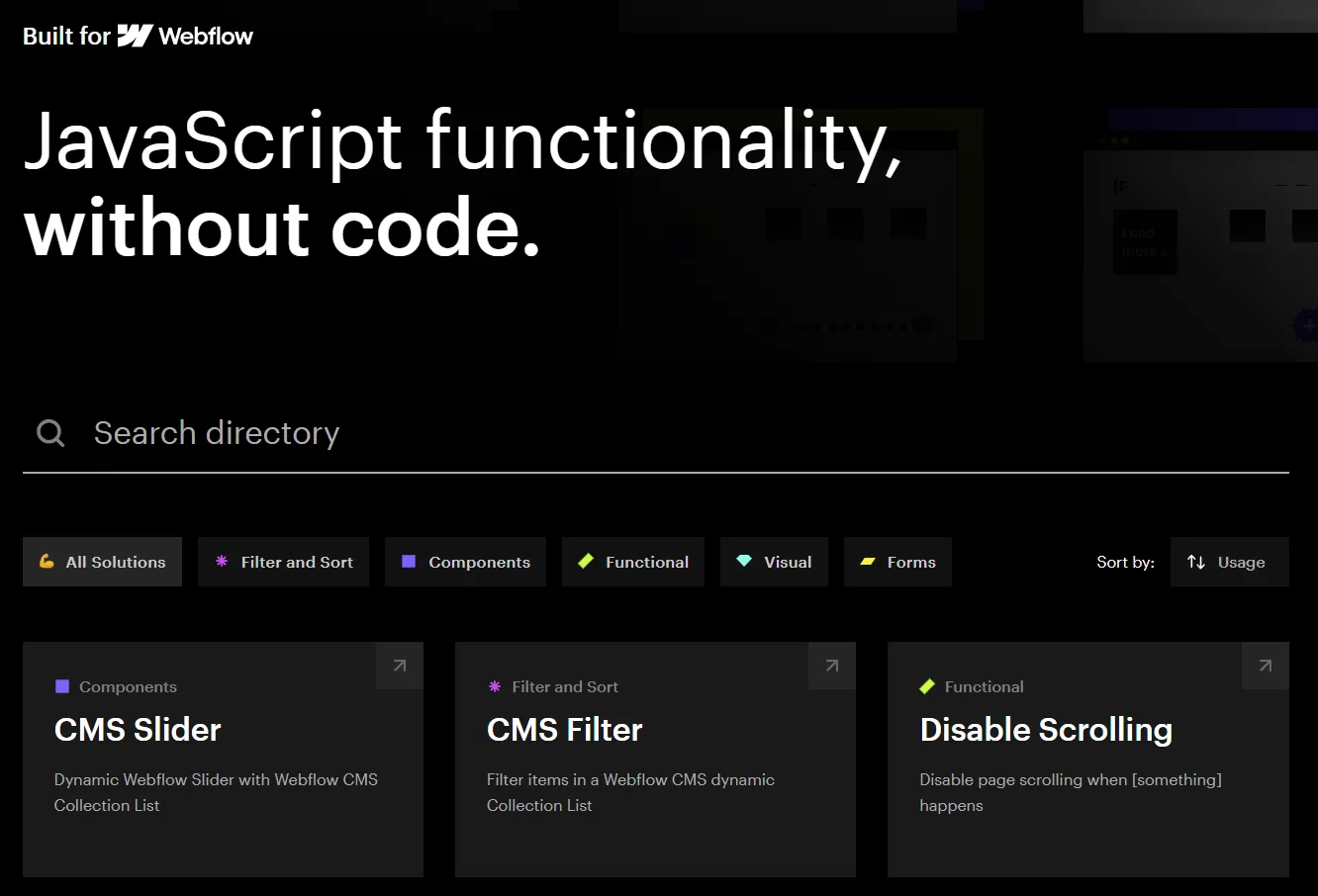Click the green diamond icon on Functional button
Viewport: 1318px width, 896px height.
tap(586, 561)
